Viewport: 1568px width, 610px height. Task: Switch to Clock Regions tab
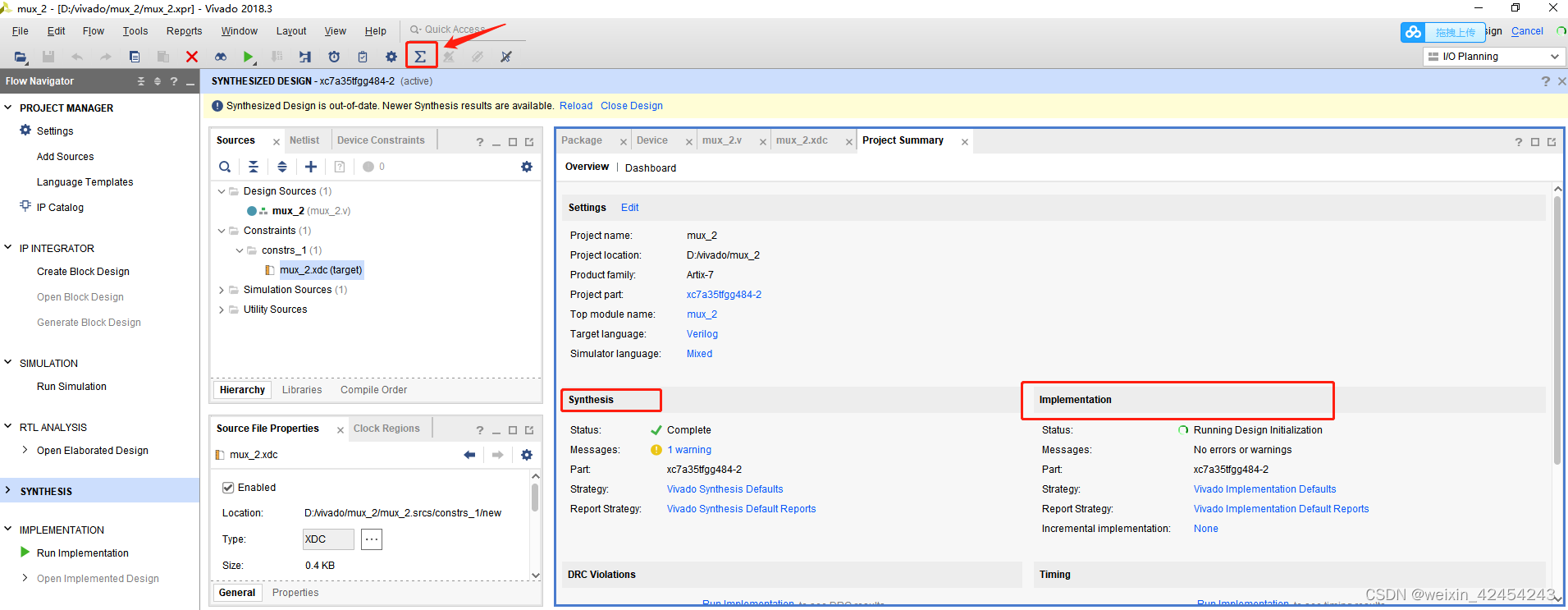tap(386, 429)
